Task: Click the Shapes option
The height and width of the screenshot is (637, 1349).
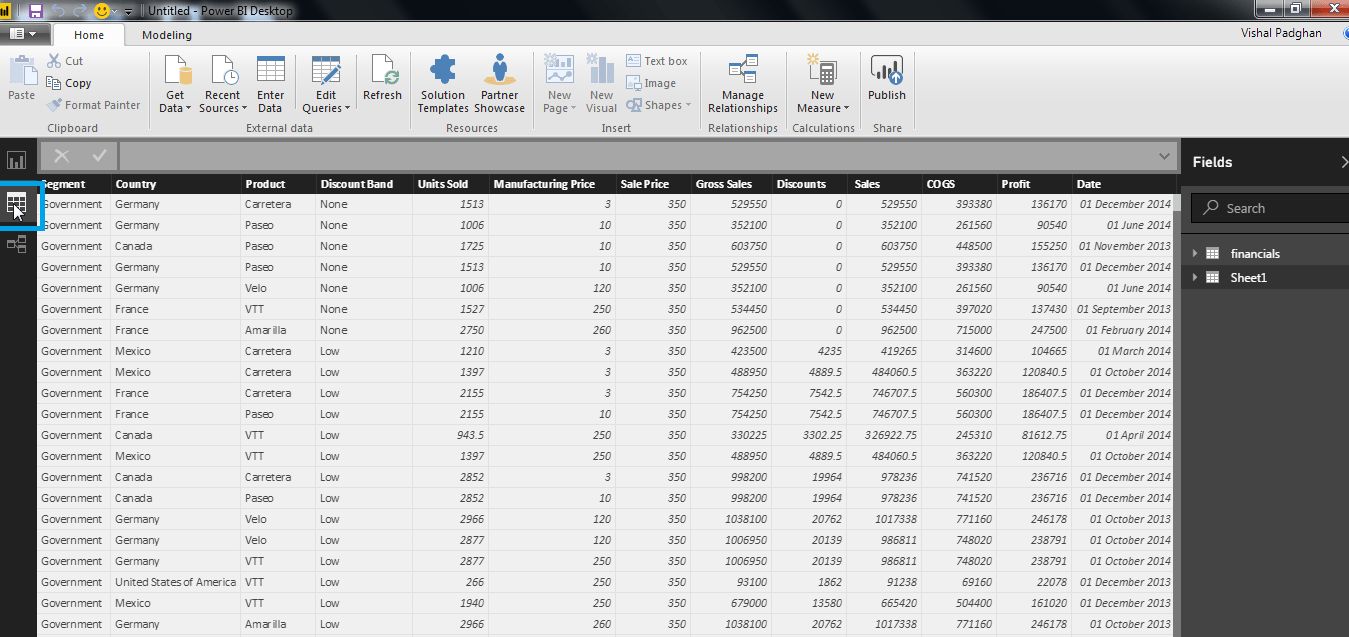Action: [659, 105]
